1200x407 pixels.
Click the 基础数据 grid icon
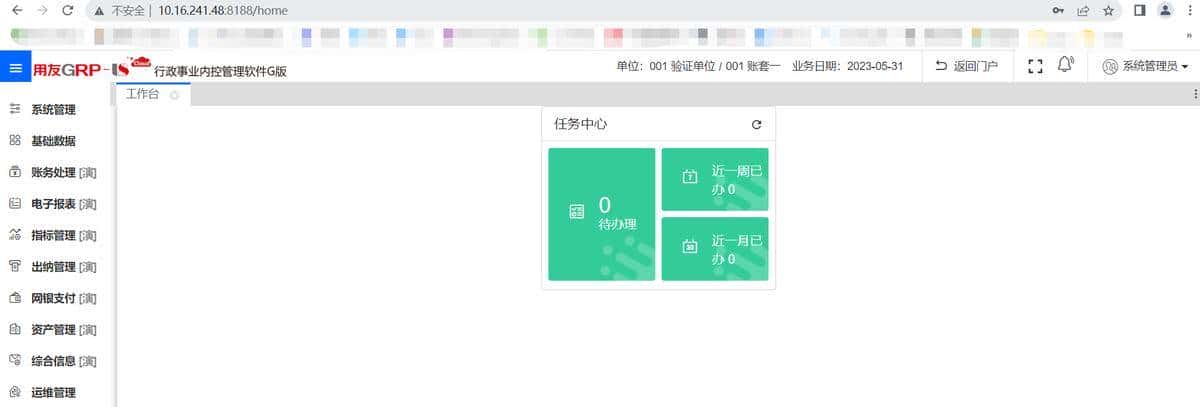click(x=15, y=141)
